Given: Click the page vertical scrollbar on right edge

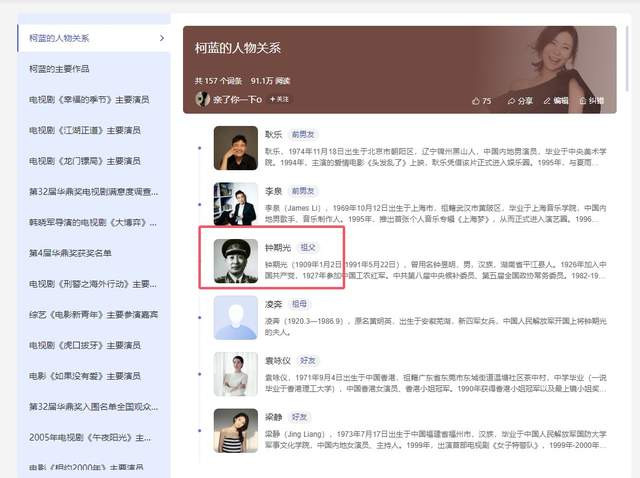Looking at the screenshot, I should click(628, 58).
